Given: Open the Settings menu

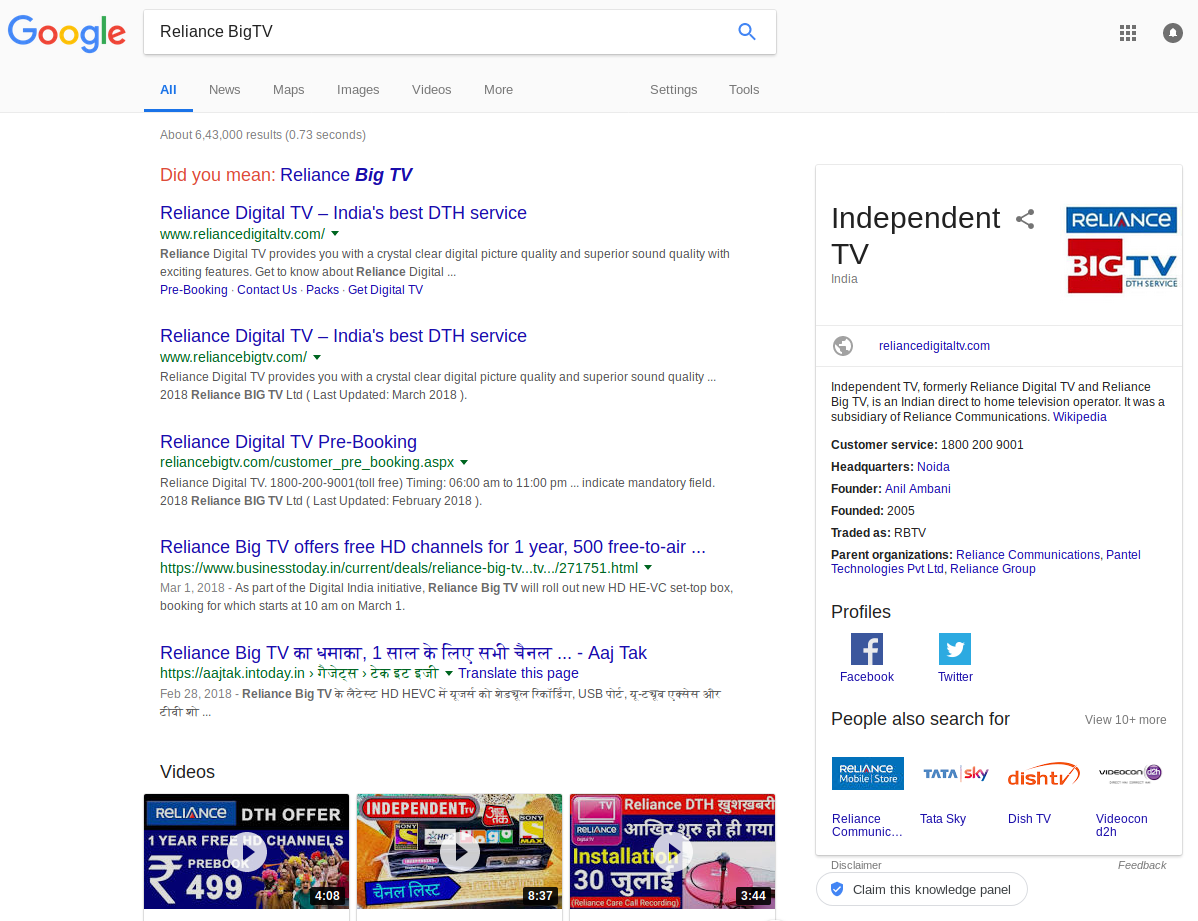Looking at the screenshot, I should (673, 89).
